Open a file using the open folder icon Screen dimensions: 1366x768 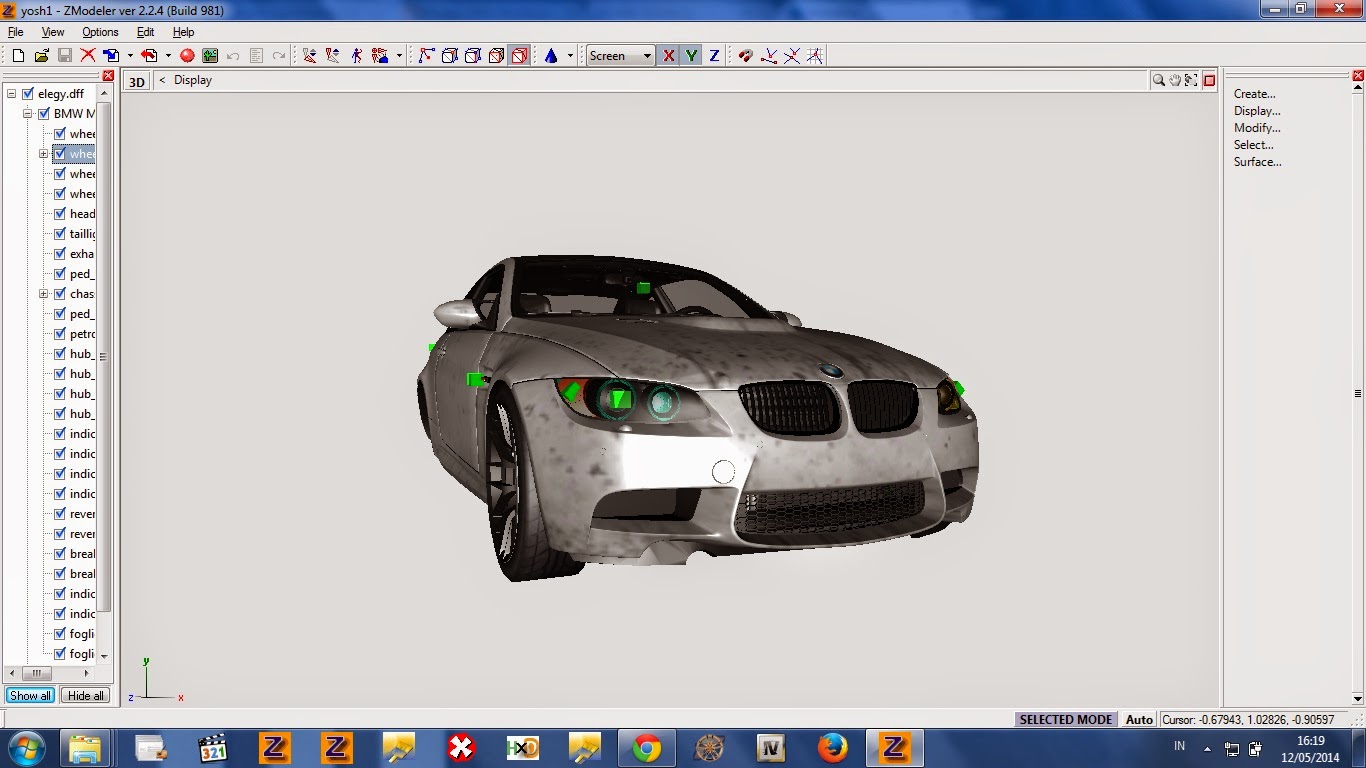click(40, 56)
